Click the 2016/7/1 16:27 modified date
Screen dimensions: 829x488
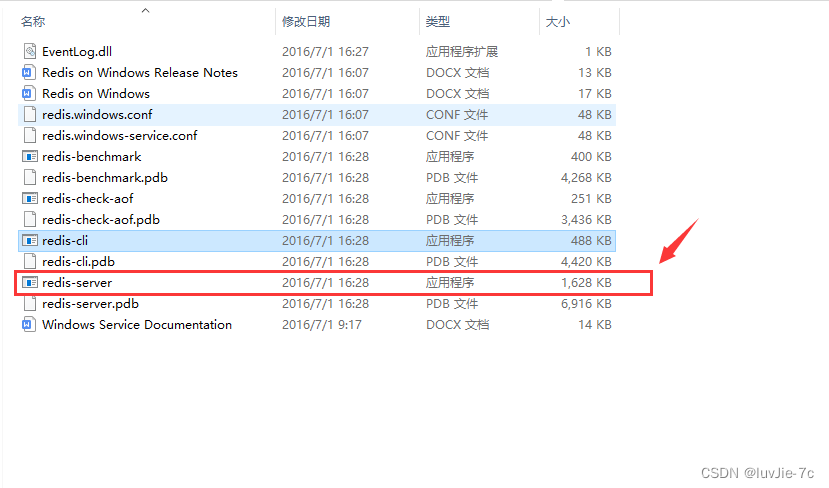coord(325,51)
